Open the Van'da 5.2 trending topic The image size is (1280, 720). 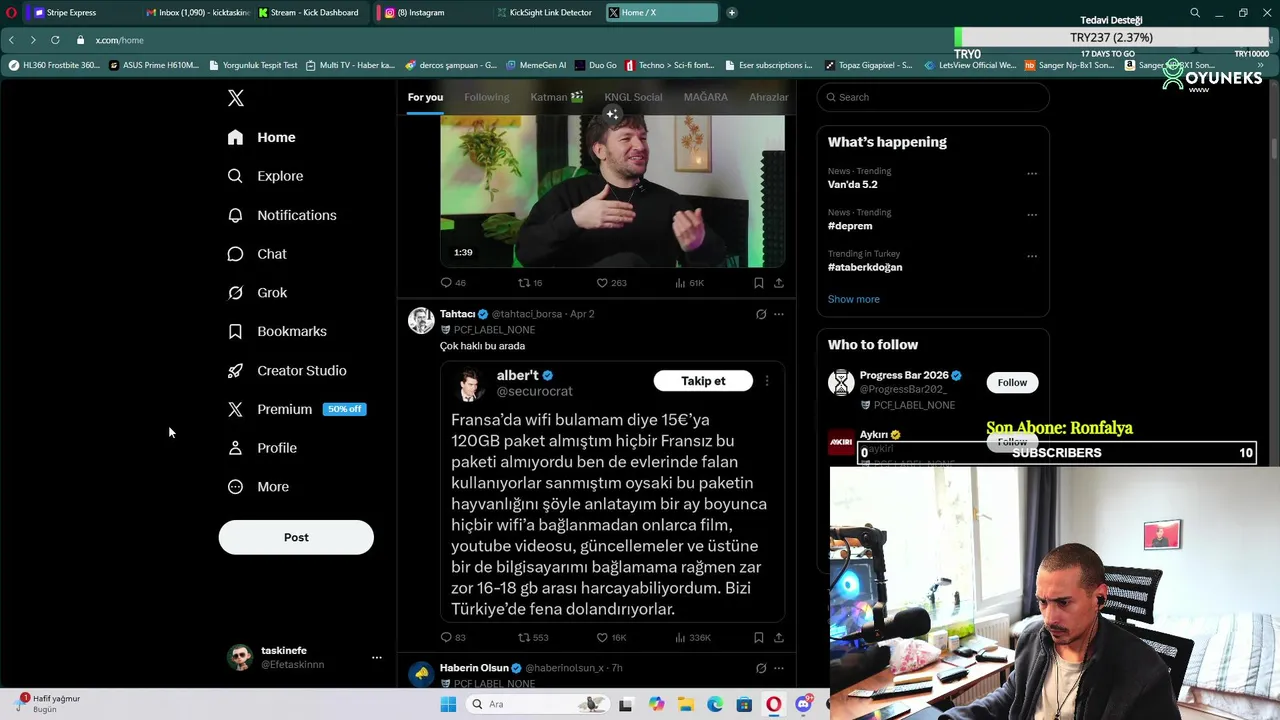click(852, 184)
